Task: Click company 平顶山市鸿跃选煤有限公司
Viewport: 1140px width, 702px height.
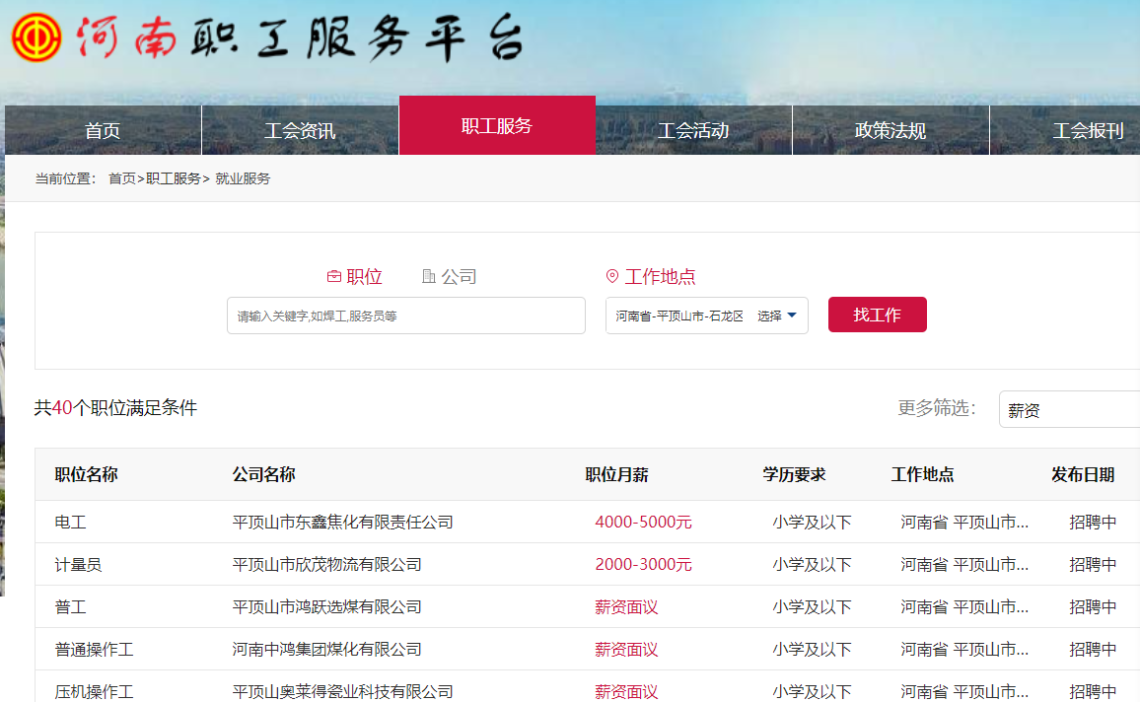Action: (326, 607)
